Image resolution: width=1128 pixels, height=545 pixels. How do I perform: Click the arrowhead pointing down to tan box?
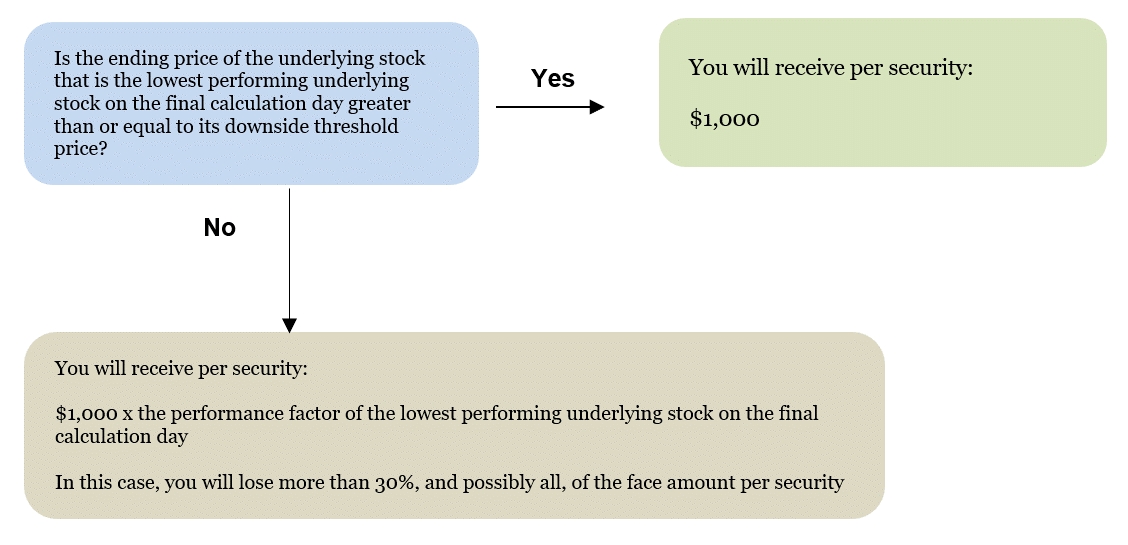tap(289, 325)
